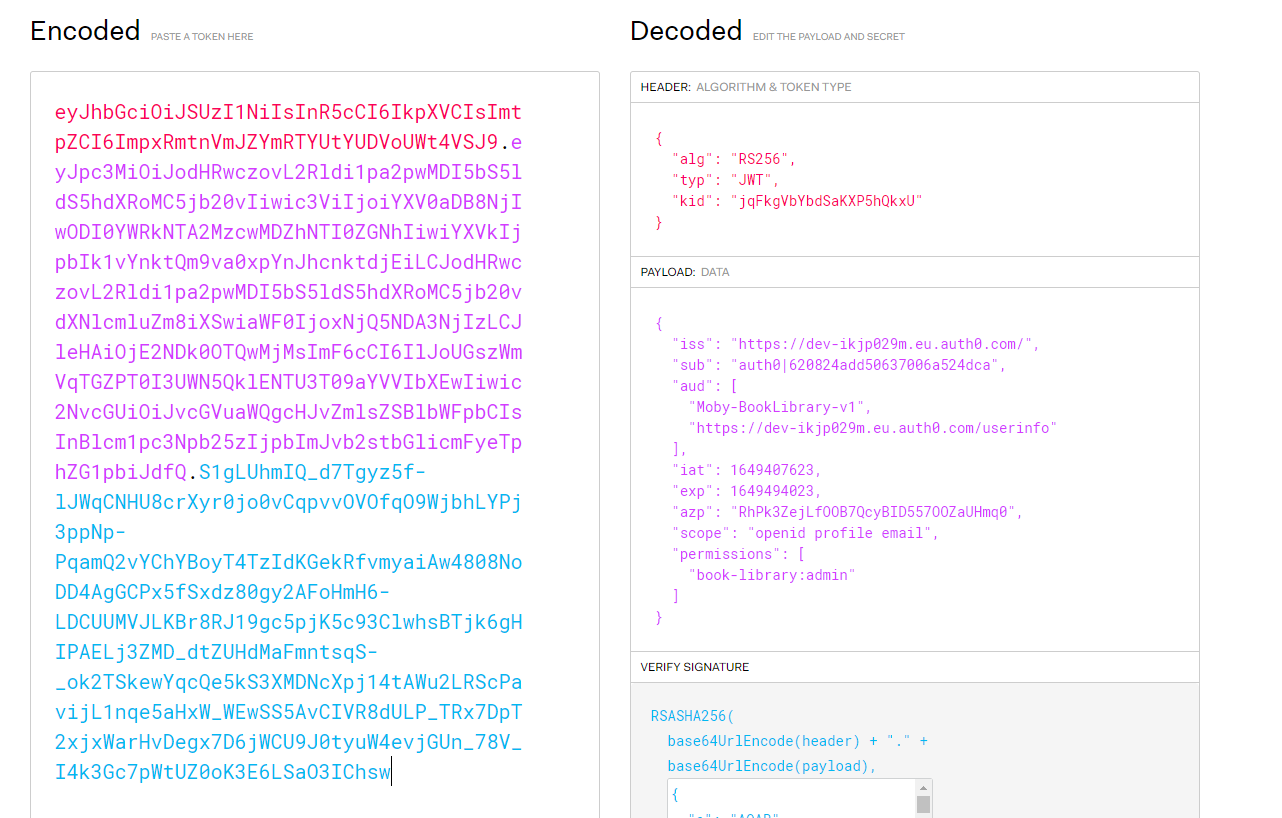Click the "kid" value jqFkgVbYbdSaKXP5hQkxU
This screenshot has height=818, width=1282.
point(830,201)
